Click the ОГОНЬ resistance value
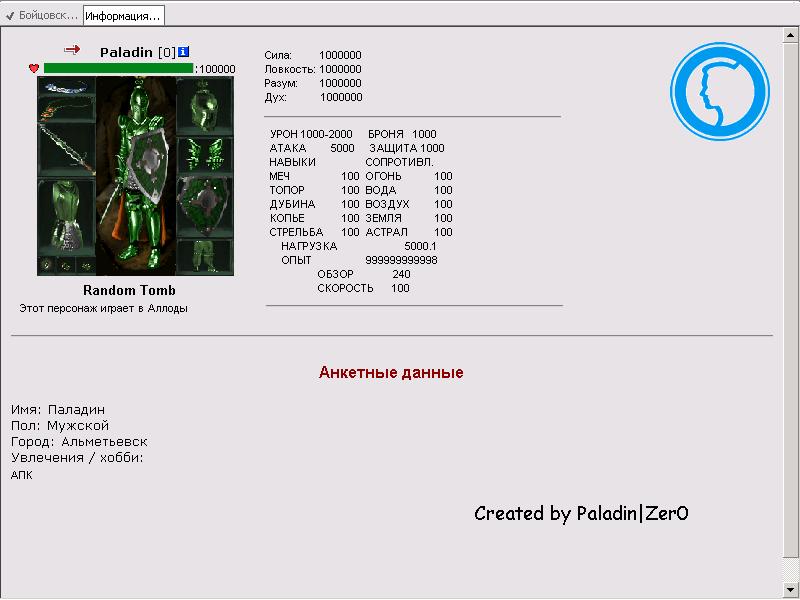Screen dimensions: 800x600 pos(443,176)
